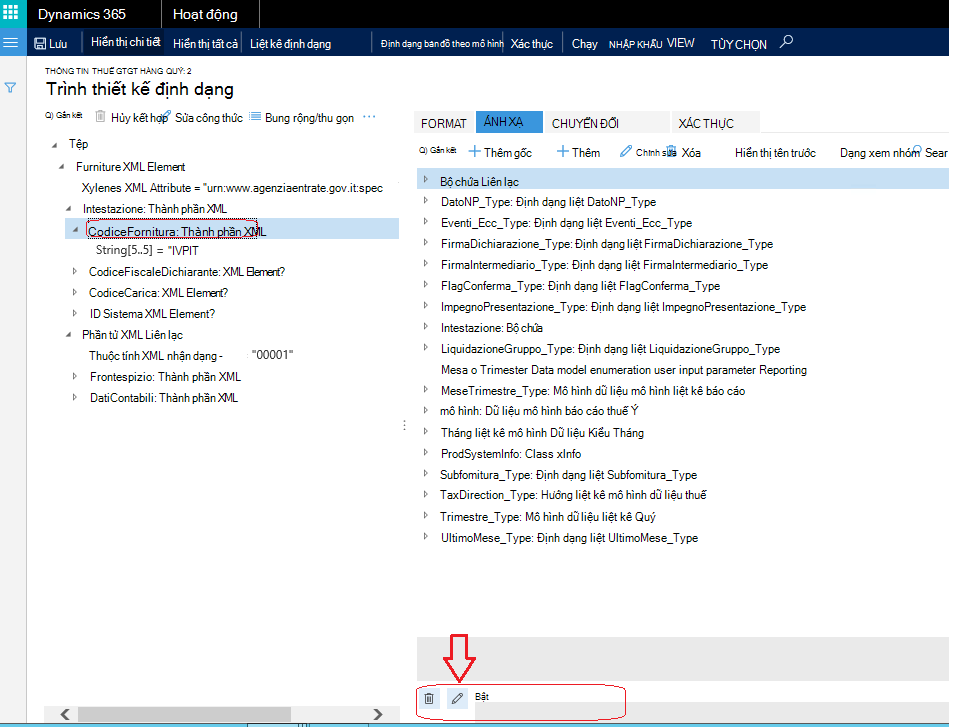Screen dimensions: 960x727
Task: Click right arrow of horizontal scrollbar
Action: (x=378, y=714)
